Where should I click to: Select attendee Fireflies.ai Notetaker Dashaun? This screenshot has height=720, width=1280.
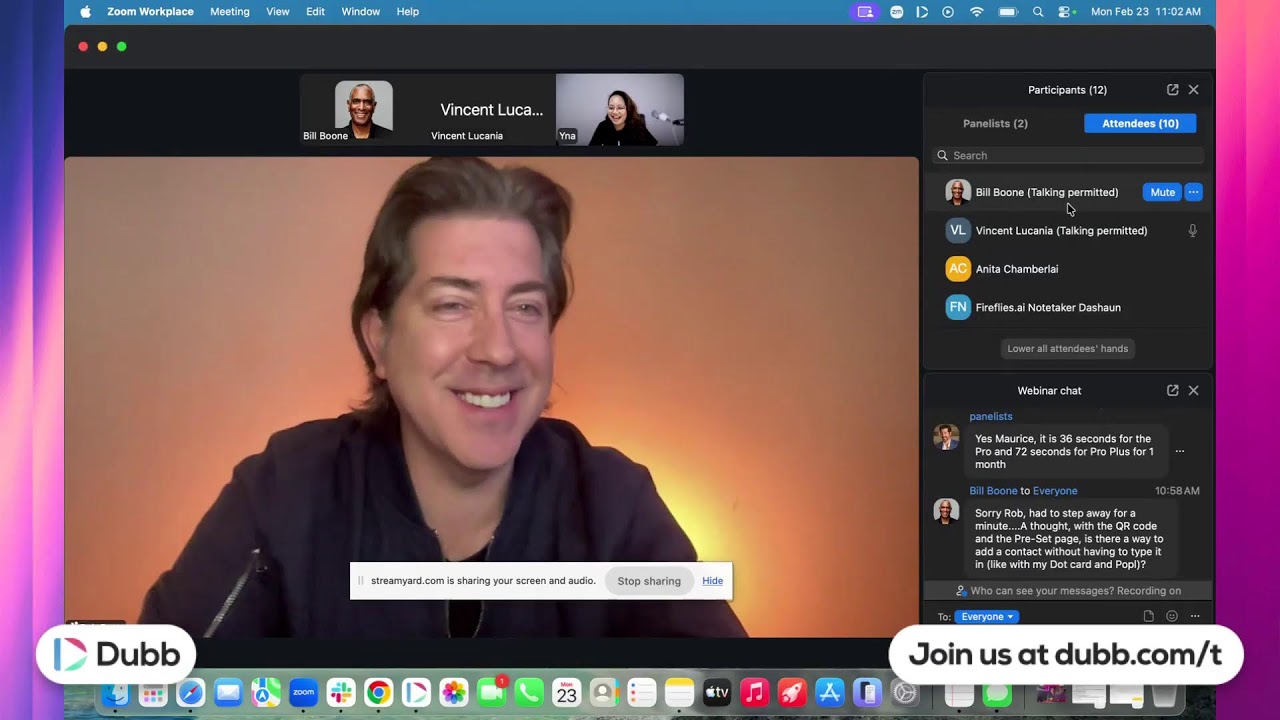pos(1067,308)
